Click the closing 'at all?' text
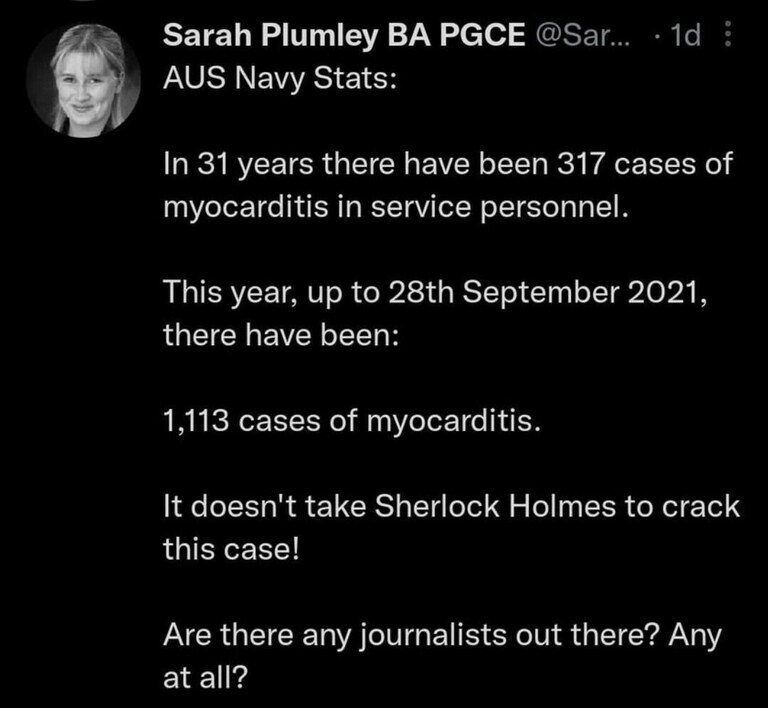The width and height of the screenshot is (768, 708). 206,678
